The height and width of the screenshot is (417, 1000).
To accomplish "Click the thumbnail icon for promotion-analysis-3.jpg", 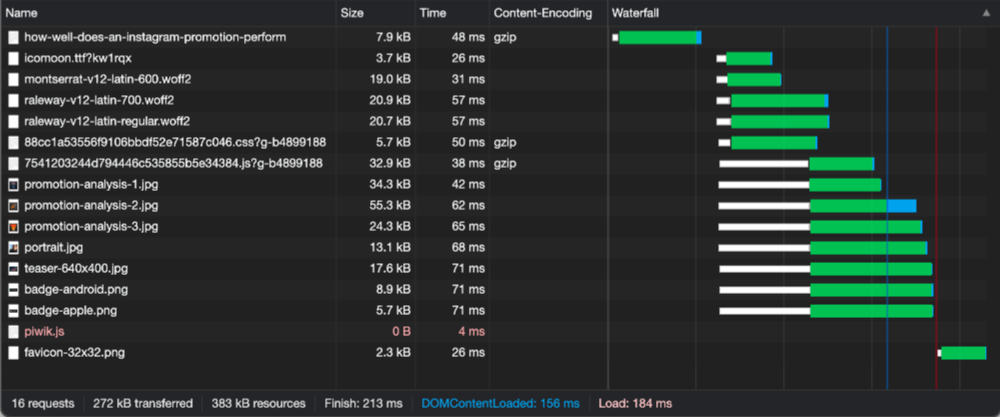I will click(13, 226).
